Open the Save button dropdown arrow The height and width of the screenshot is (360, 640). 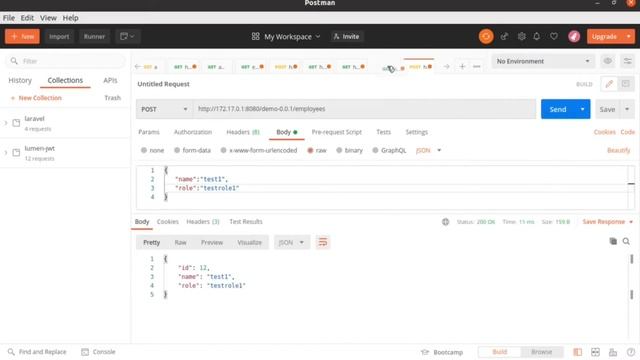(x=627, y=109)
